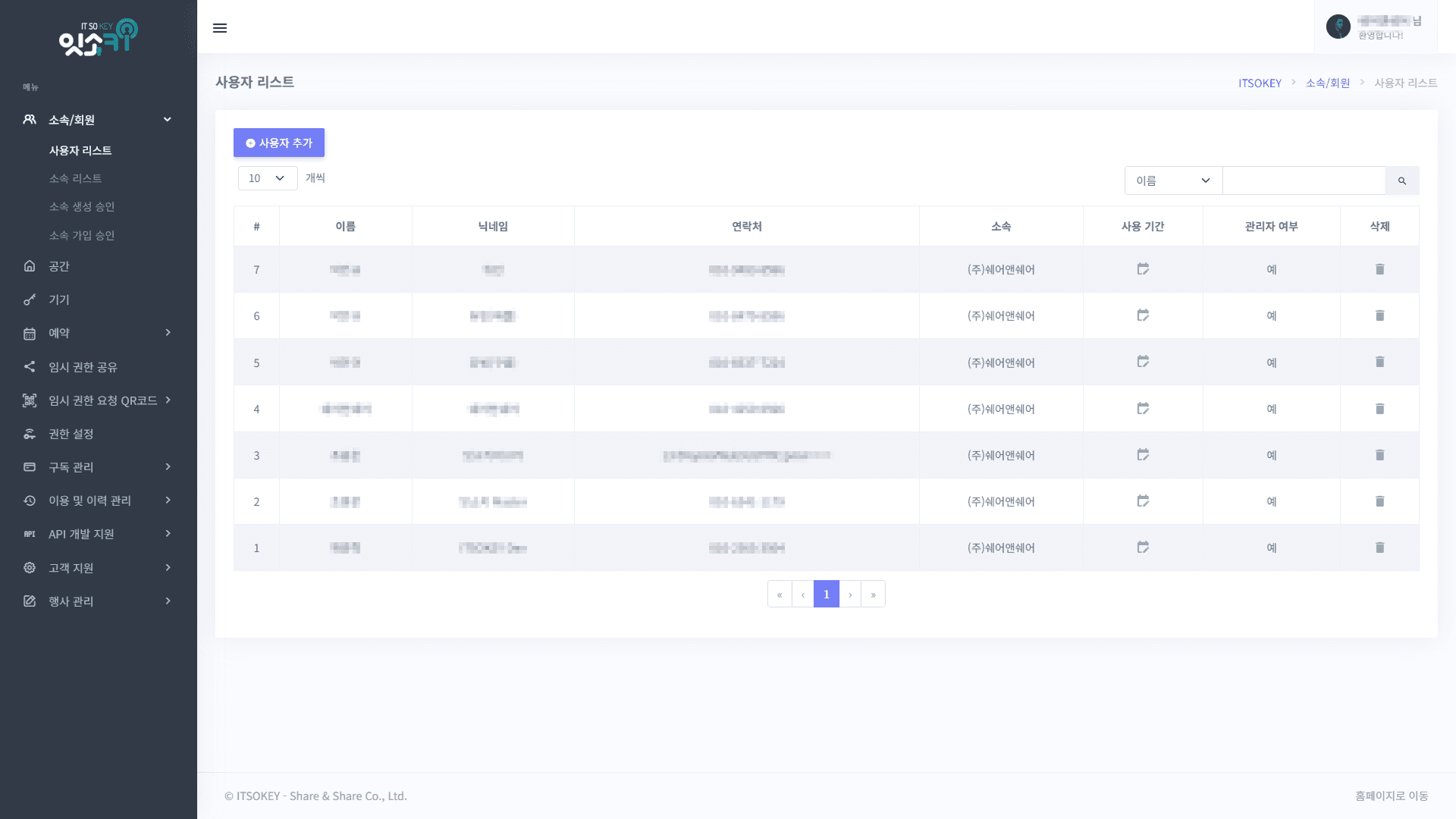Click the hamburger menu icon in header
Viewport: 1456px width, 819px height.
[x=220, y=28]
